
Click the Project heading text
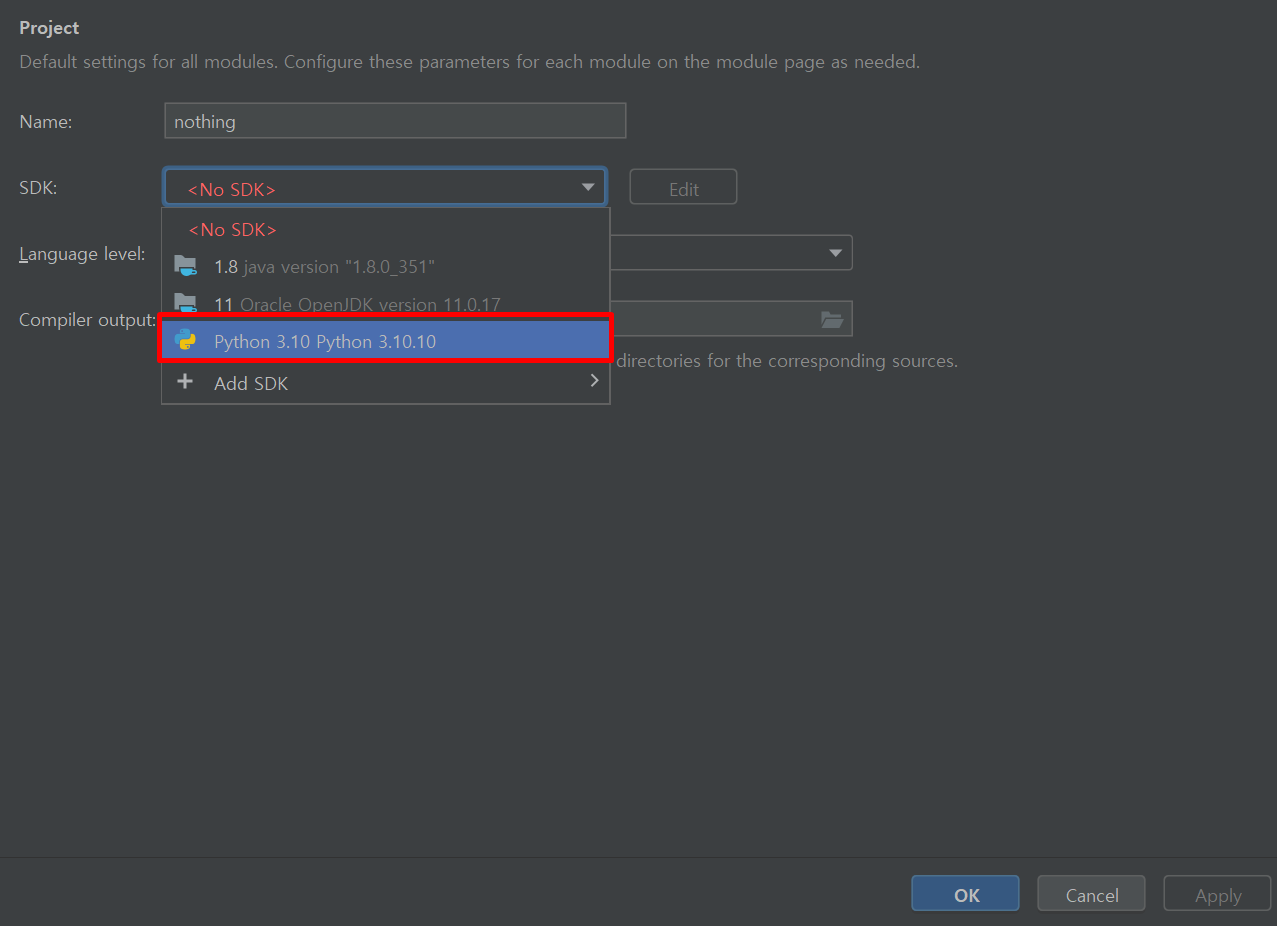(49, 28)
